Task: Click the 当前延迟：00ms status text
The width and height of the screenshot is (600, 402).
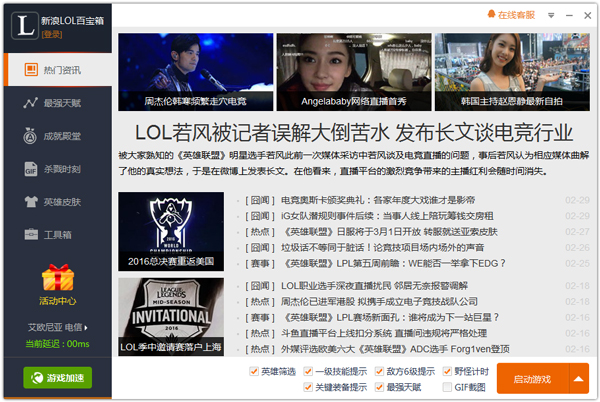Action: pyautogui.click(x=57, y=344)
